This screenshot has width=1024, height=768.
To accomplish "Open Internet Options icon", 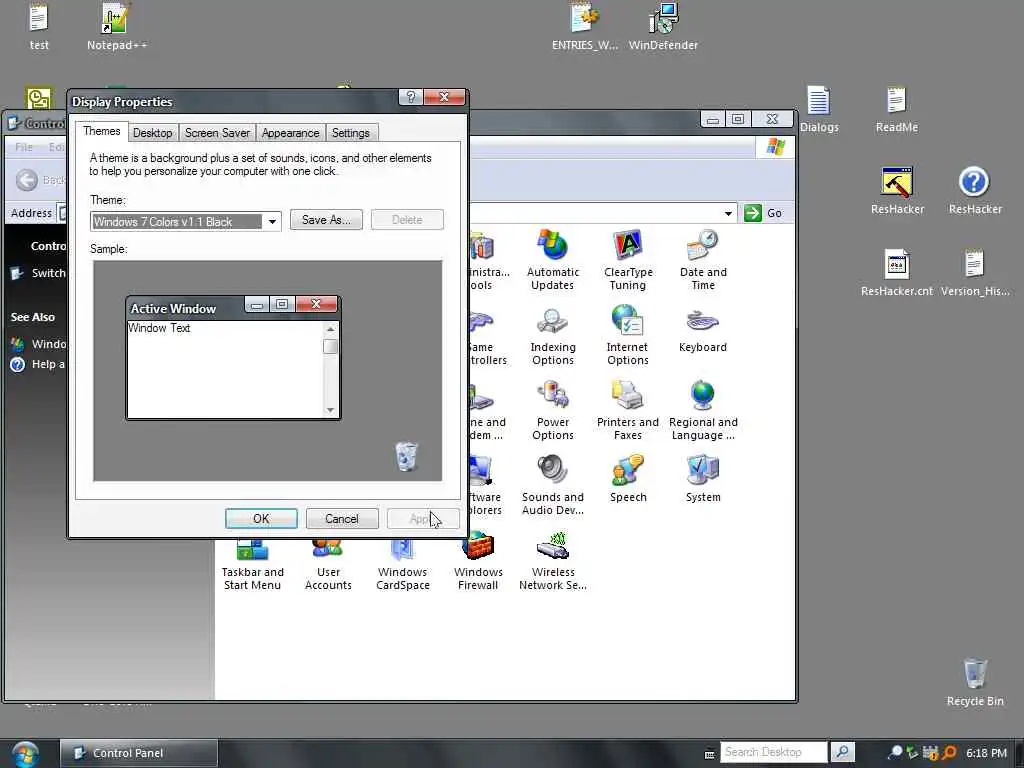I will click(x=628, y=336).
